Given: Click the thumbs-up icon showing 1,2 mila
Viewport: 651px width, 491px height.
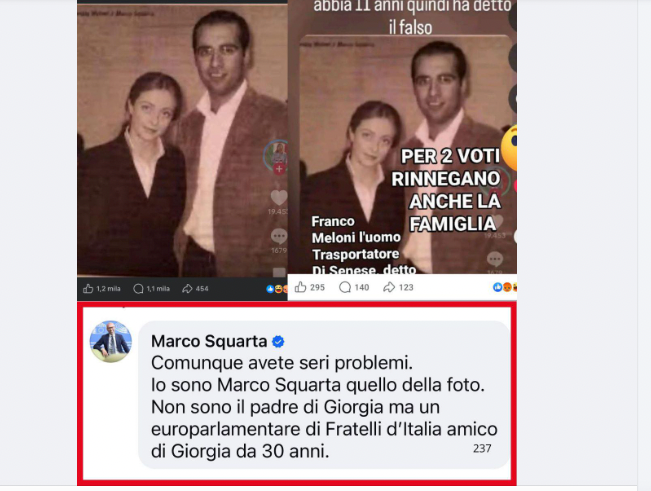Looking at the screenshot, I should tap(88, 288).
